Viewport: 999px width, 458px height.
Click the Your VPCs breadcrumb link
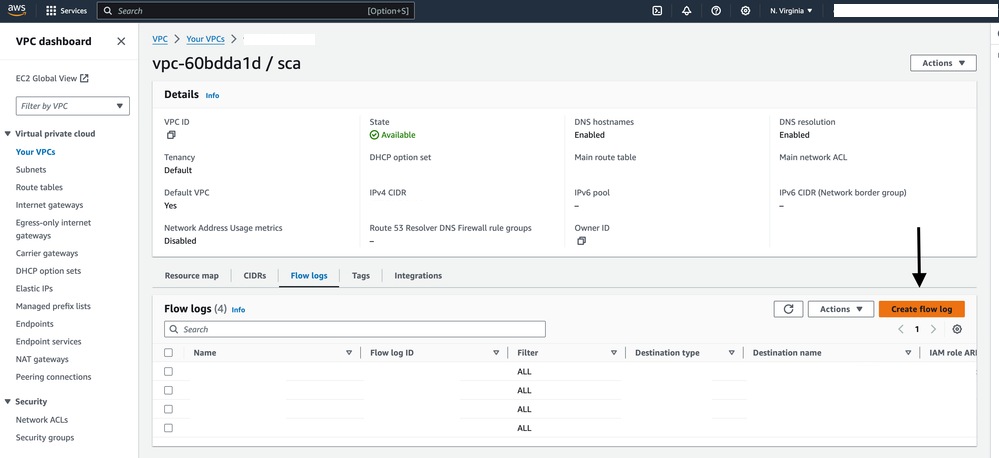point(205,39)
